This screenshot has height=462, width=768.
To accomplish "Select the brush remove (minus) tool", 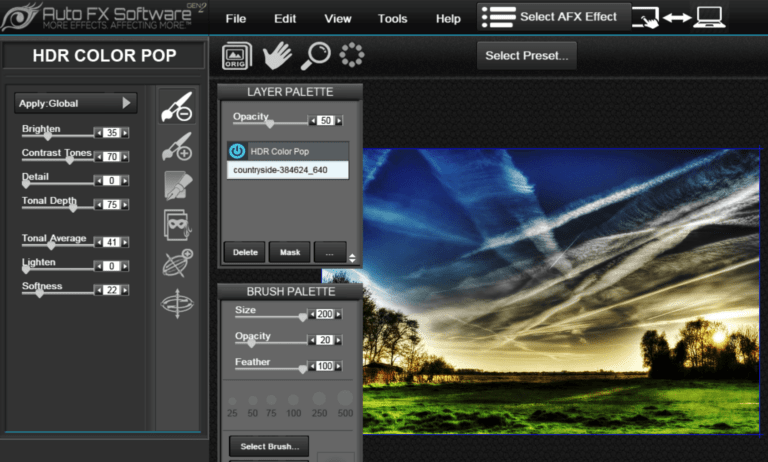I will [x=177, y=108].
